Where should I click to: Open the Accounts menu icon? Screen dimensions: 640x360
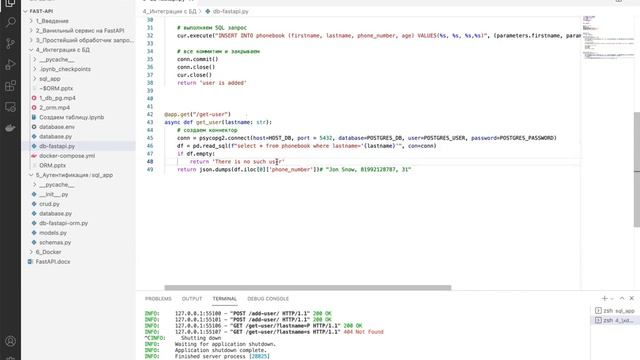coord(11,341)
